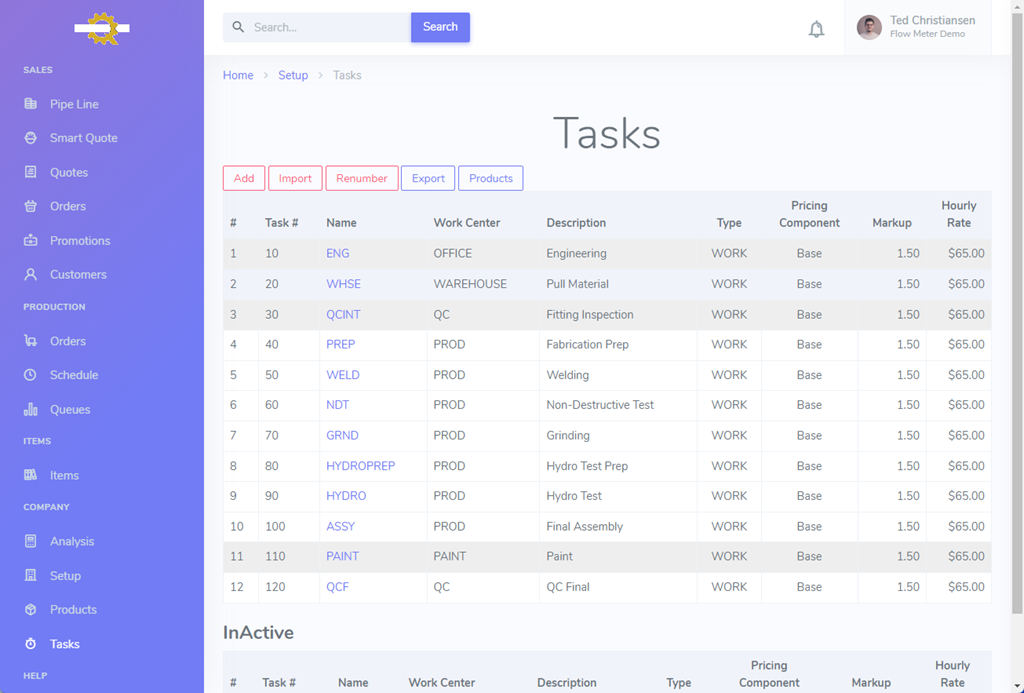Navigate to Home breadcrumb
This screenshot has width=1024, height=693.
tap(238, 75)
